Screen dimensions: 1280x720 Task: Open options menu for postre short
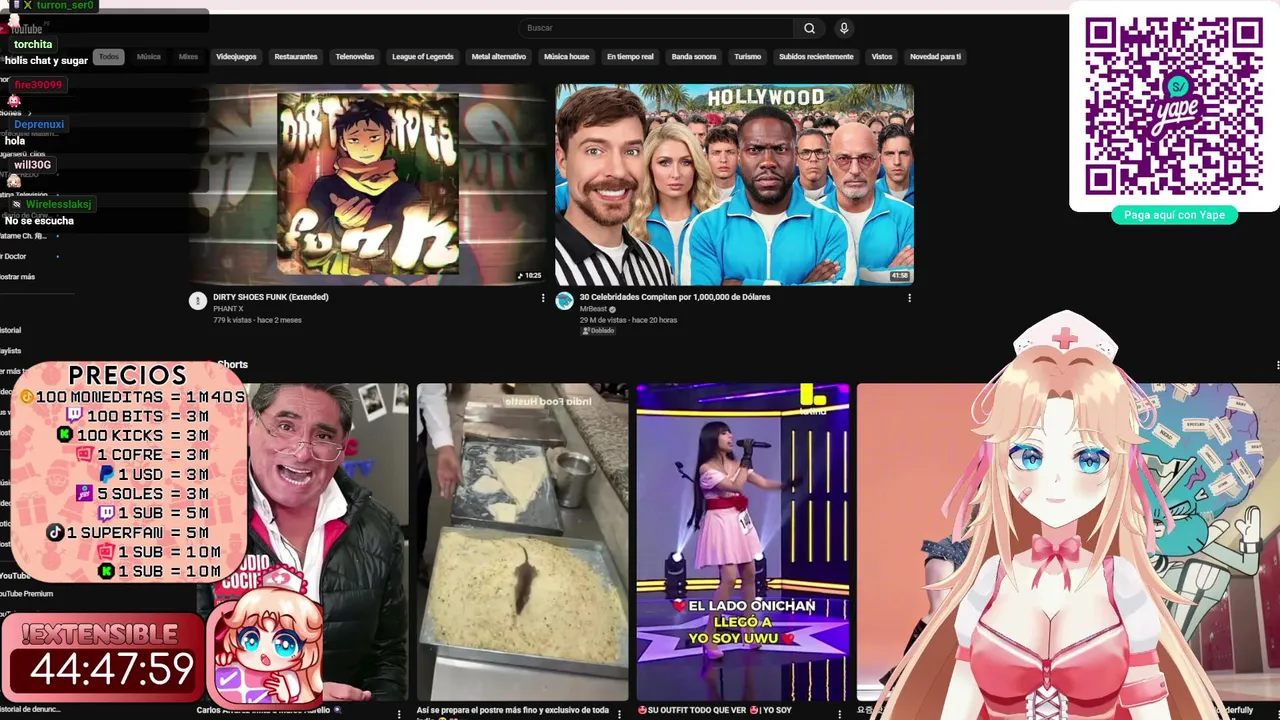point(620,714)
